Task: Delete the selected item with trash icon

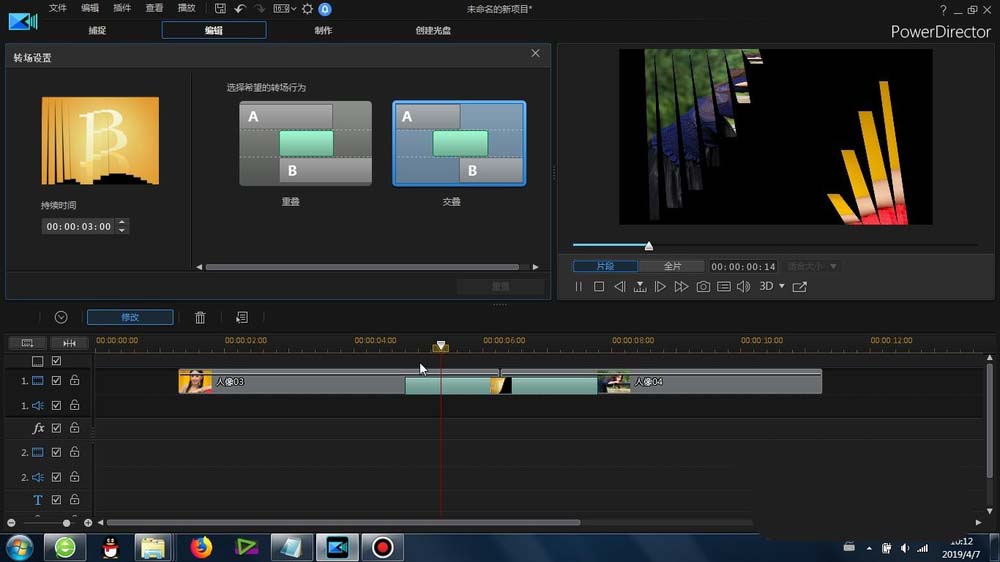Action: 200,317
